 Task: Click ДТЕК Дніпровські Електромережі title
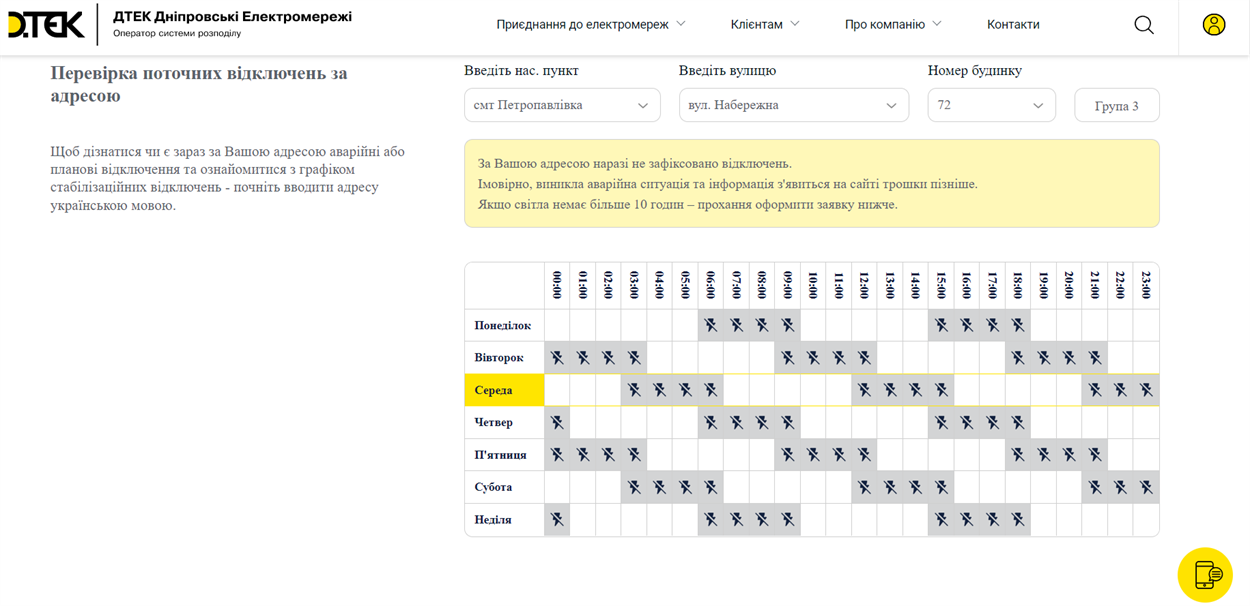point(232,16)
